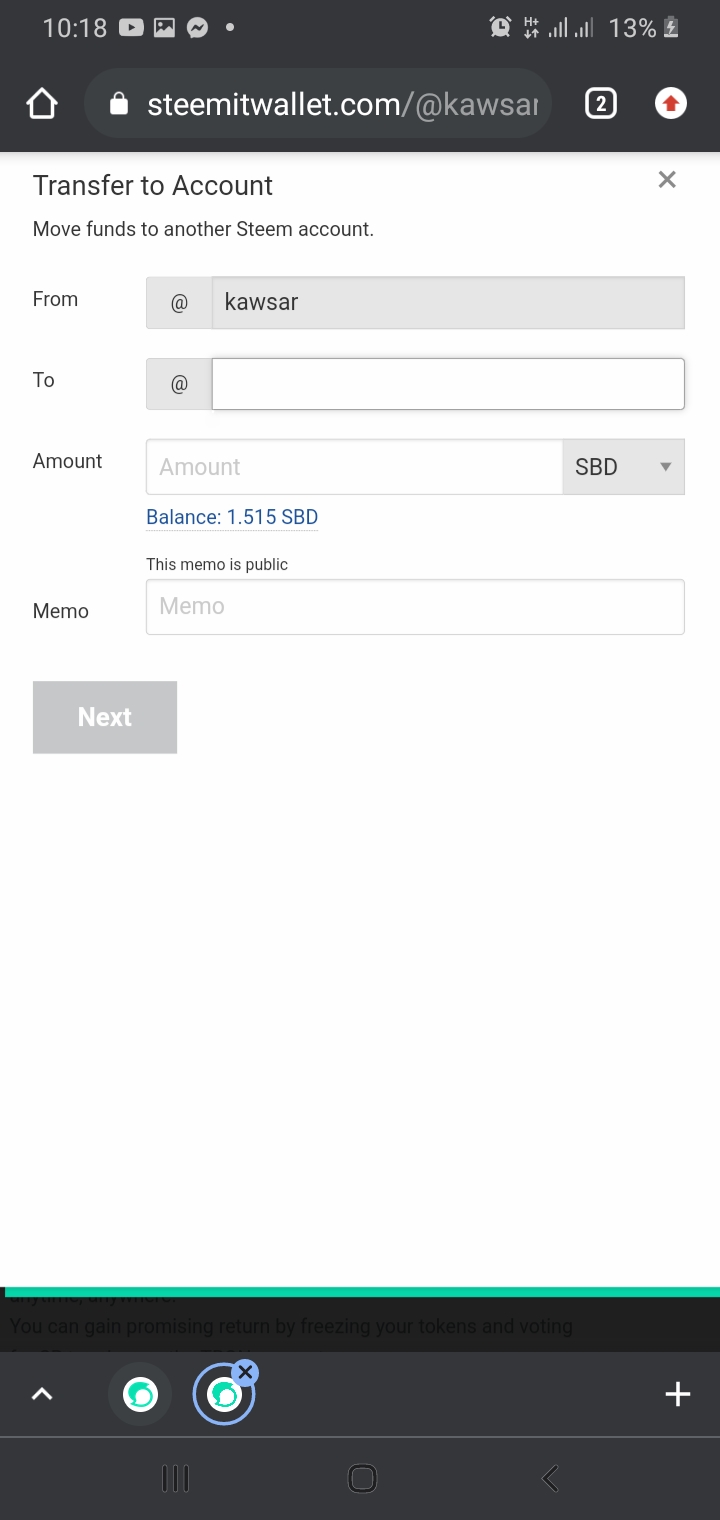
Task: Tap the Android recent apps button
Action: click(175, 1478)
